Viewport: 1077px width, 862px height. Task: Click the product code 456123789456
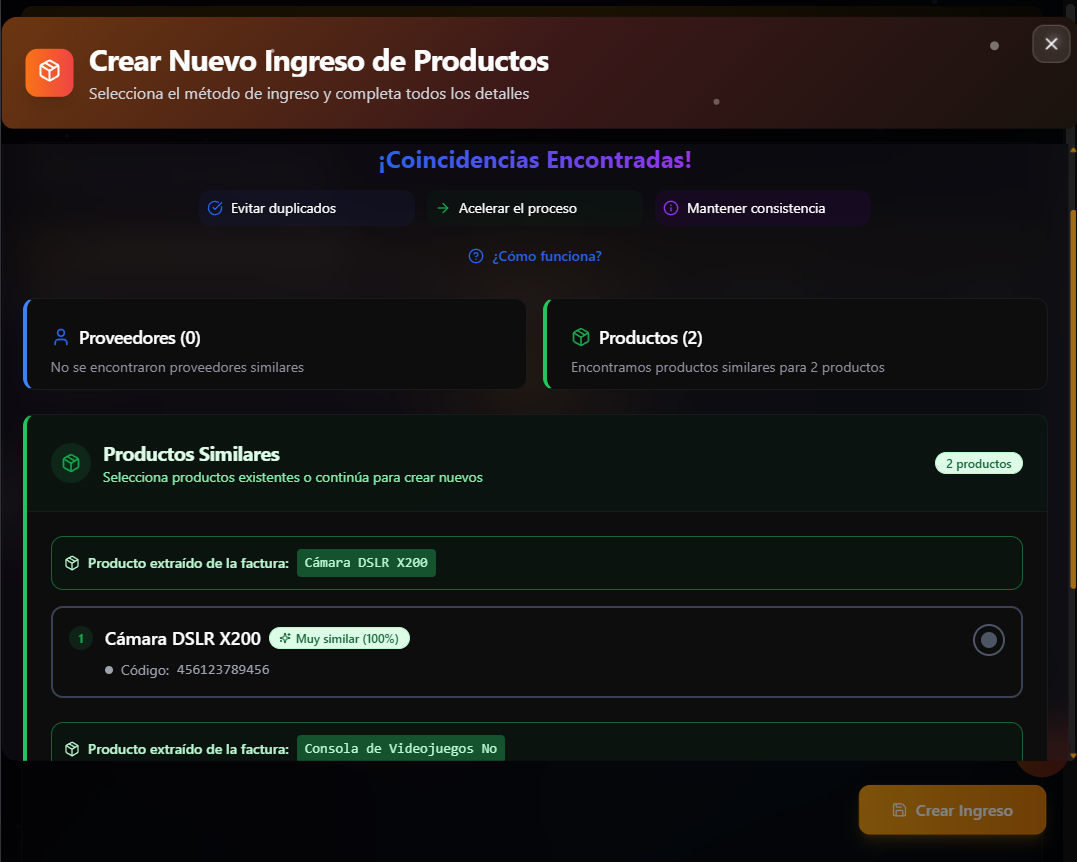click(x=223, y=670)
